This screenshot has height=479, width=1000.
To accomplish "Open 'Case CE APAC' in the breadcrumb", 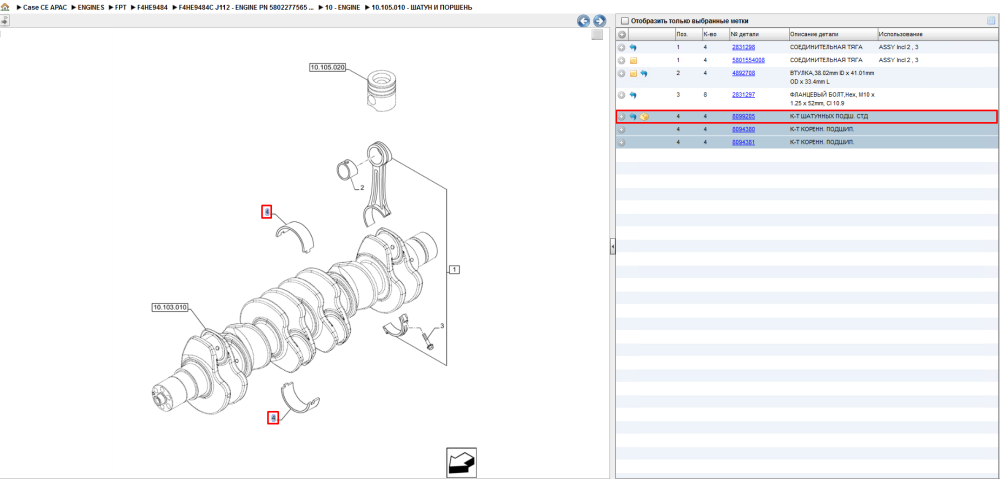I will point(45,7).
